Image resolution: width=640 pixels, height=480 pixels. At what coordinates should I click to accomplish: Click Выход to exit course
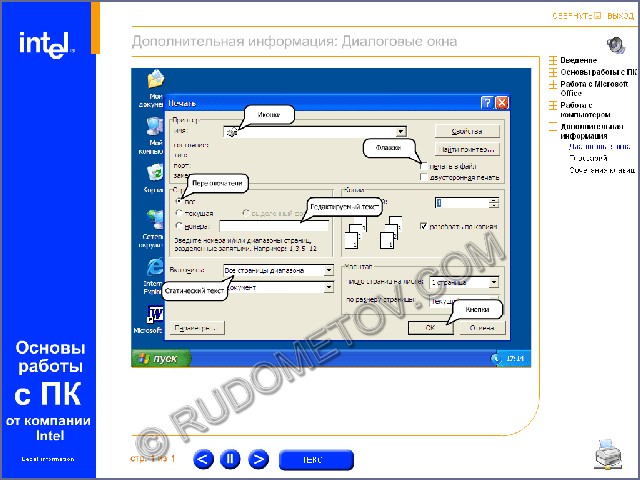[620, 16]
